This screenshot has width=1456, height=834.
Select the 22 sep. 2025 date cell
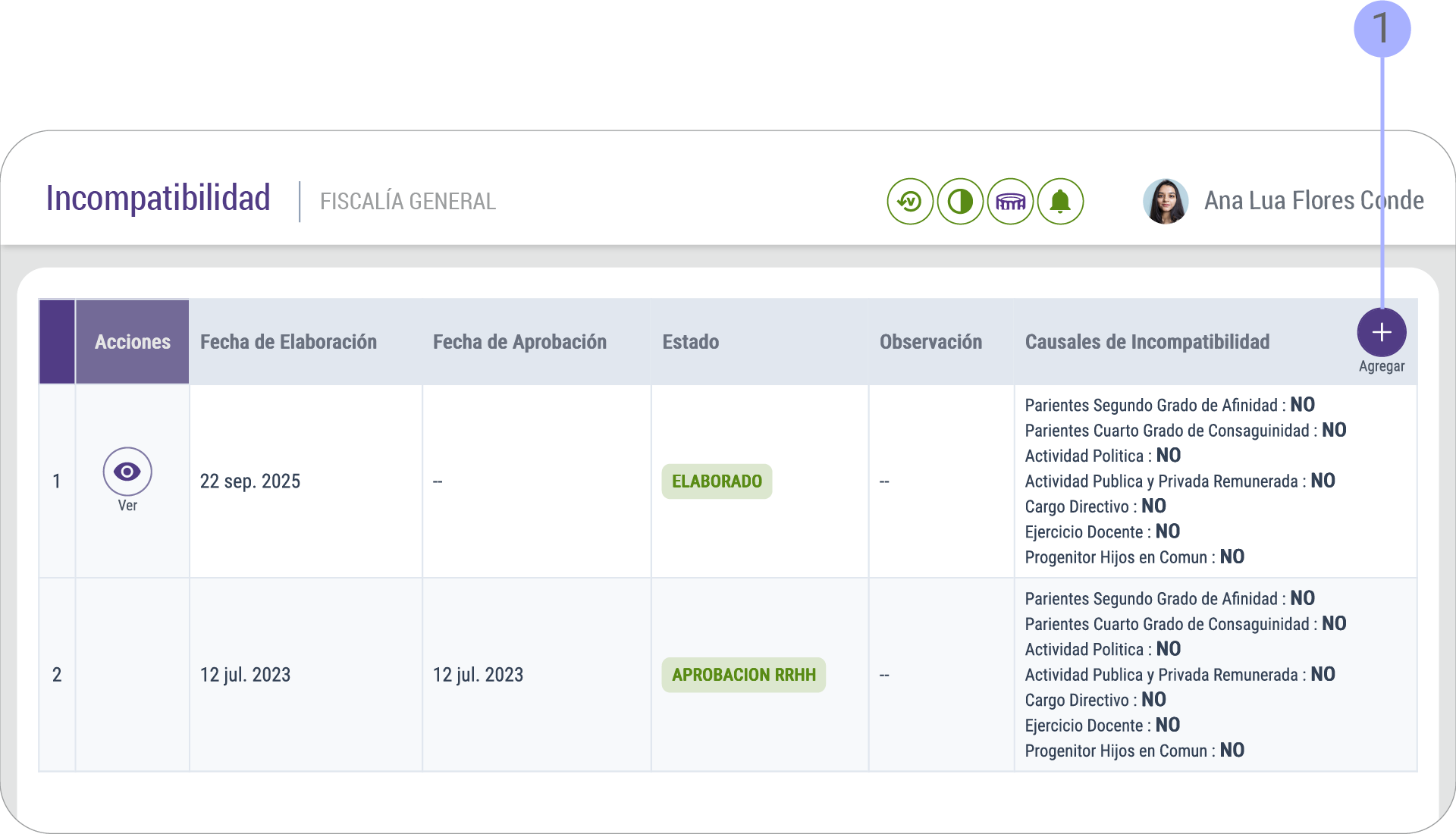point(250,481)
